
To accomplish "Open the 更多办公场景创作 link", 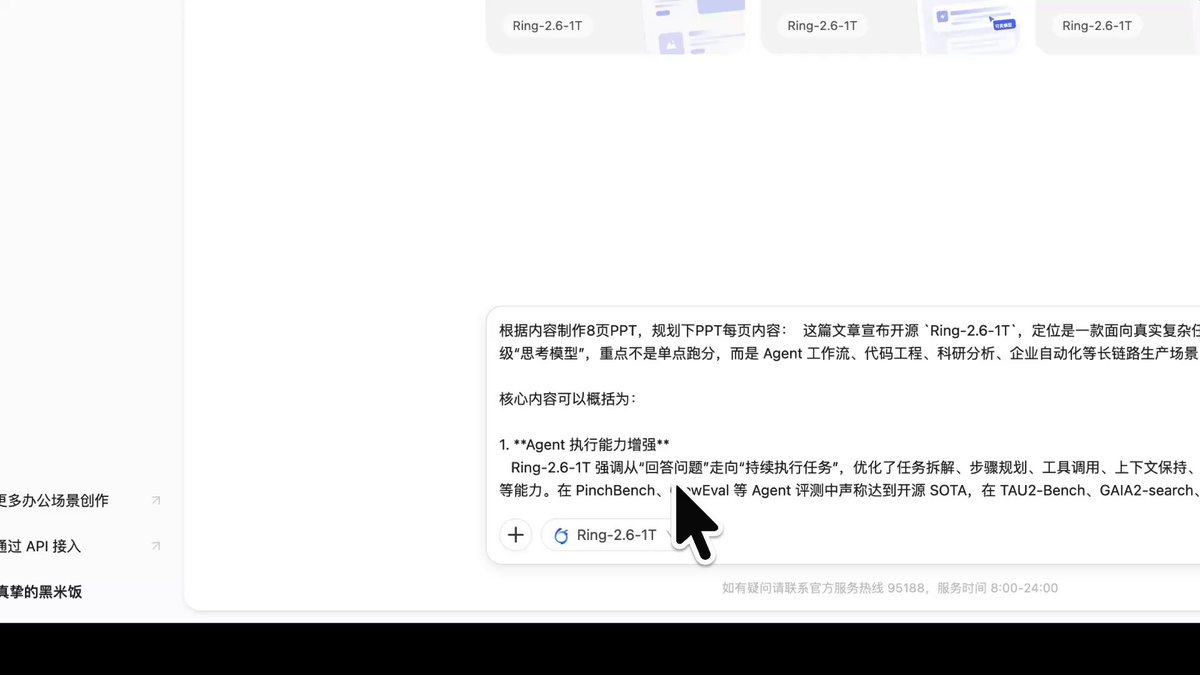I will click(x=54, y=500).
